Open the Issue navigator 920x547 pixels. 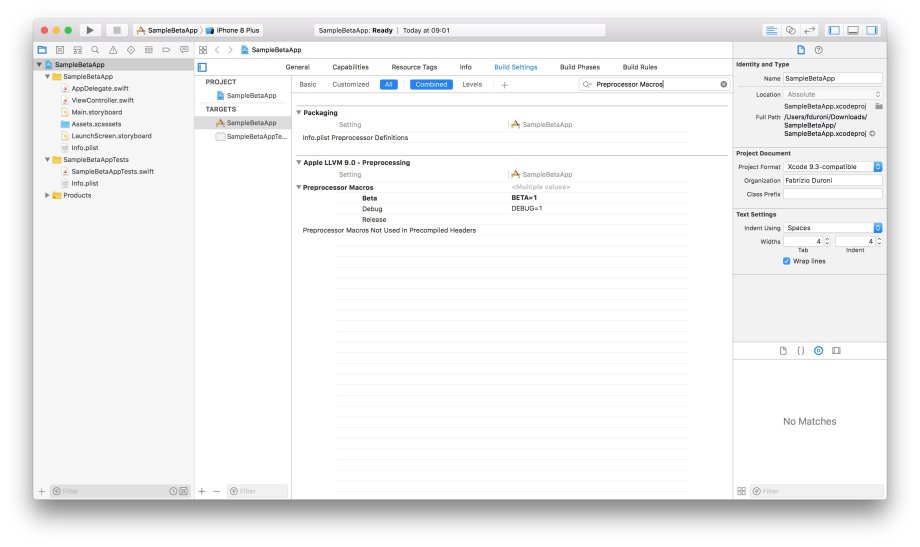113,50
